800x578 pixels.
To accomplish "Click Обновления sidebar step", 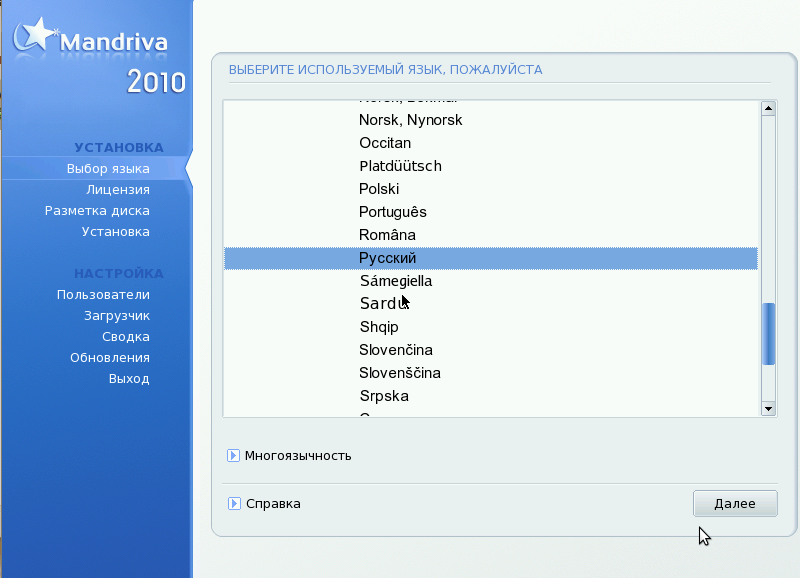I will [110, 358].
